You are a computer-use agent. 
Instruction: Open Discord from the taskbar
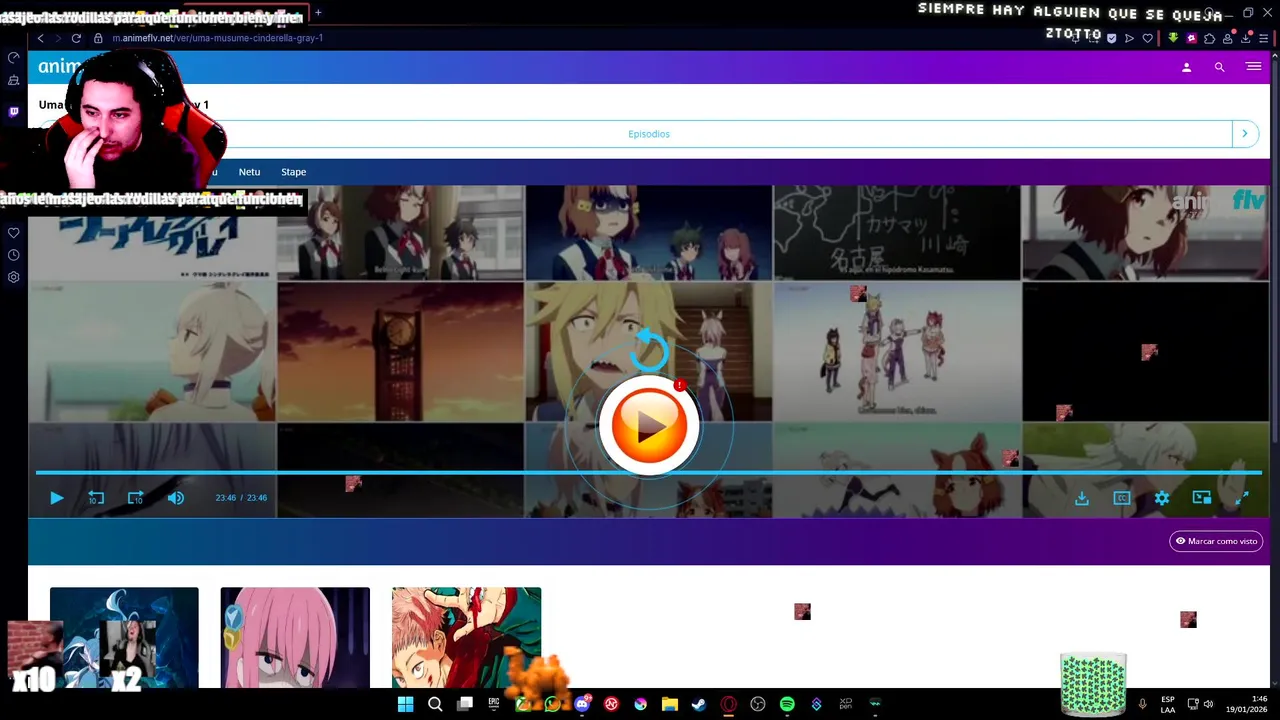coord(582,704)
